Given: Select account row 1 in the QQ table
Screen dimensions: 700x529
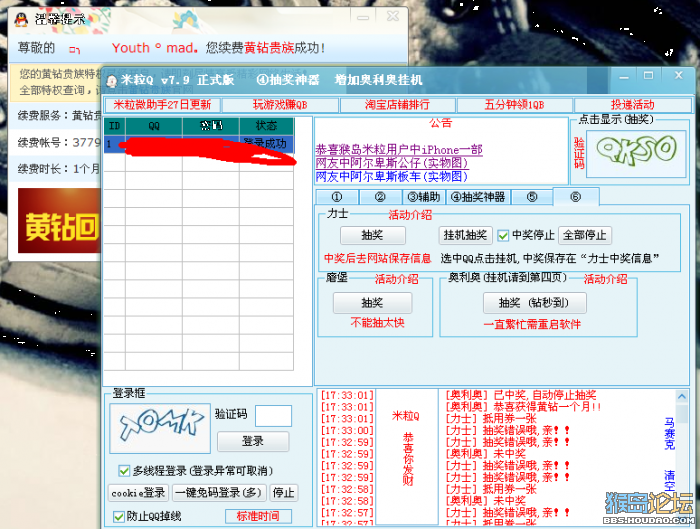Looking at the screenshot, I should (199, 144).
